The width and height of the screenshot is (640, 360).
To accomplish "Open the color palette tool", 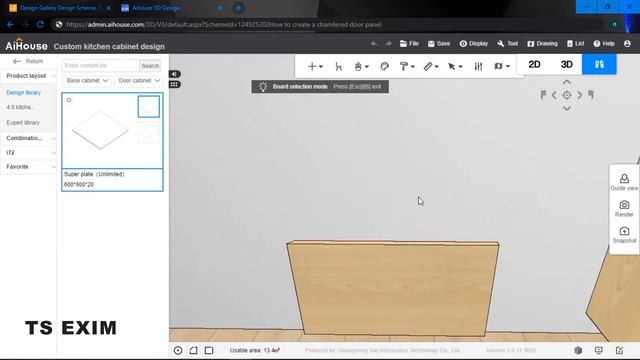I will 384,66.
